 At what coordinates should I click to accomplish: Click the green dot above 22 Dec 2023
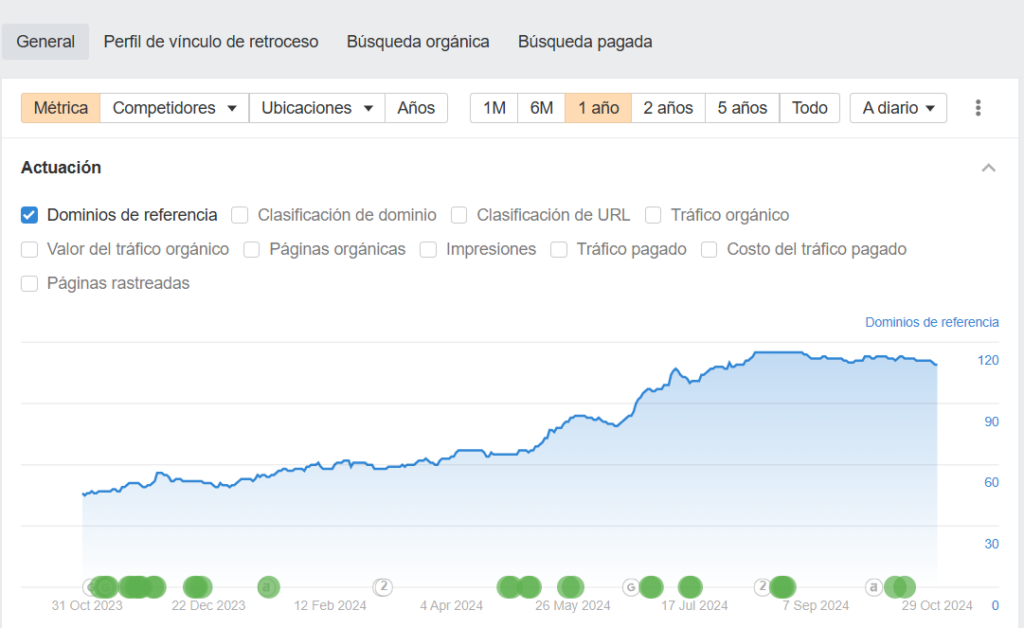click(198, 587)
